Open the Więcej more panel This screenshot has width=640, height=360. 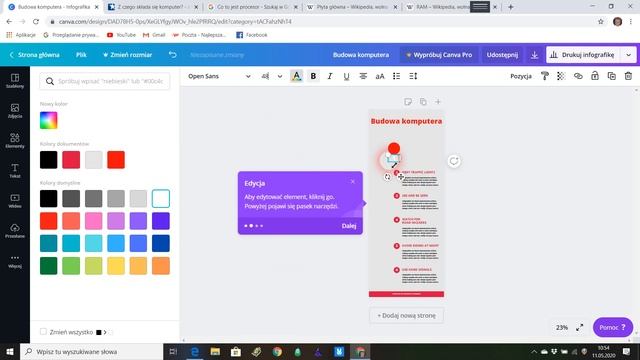pos(15,261)
